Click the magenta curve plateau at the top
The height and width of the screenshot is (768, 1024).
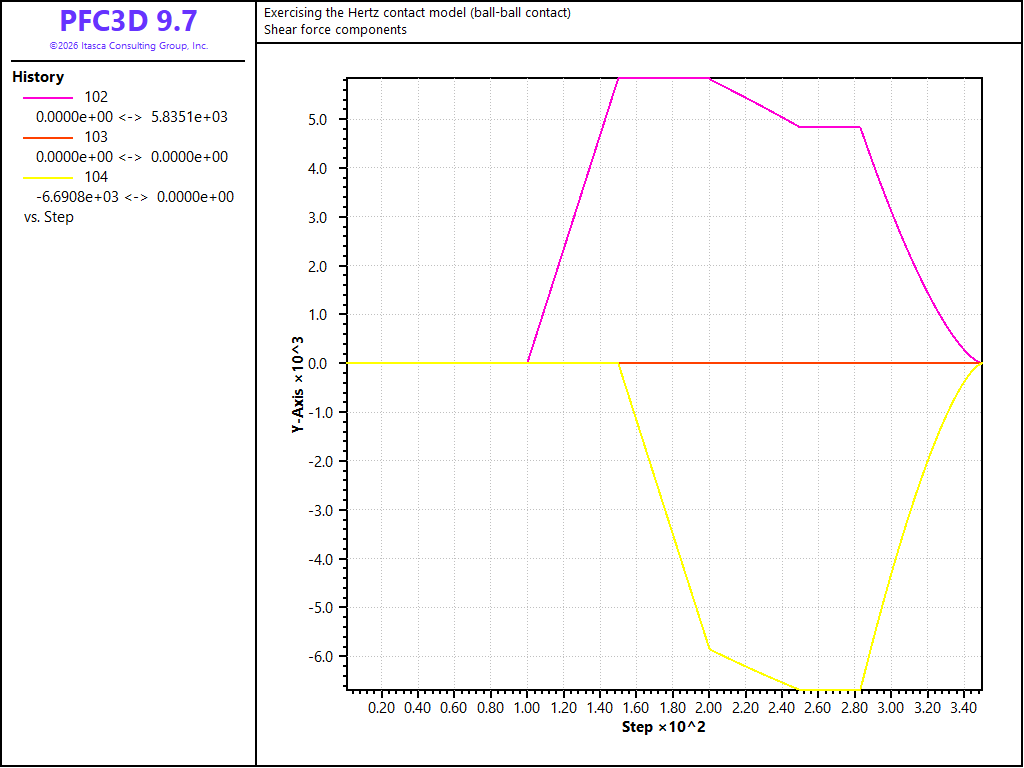click(664, 78)
